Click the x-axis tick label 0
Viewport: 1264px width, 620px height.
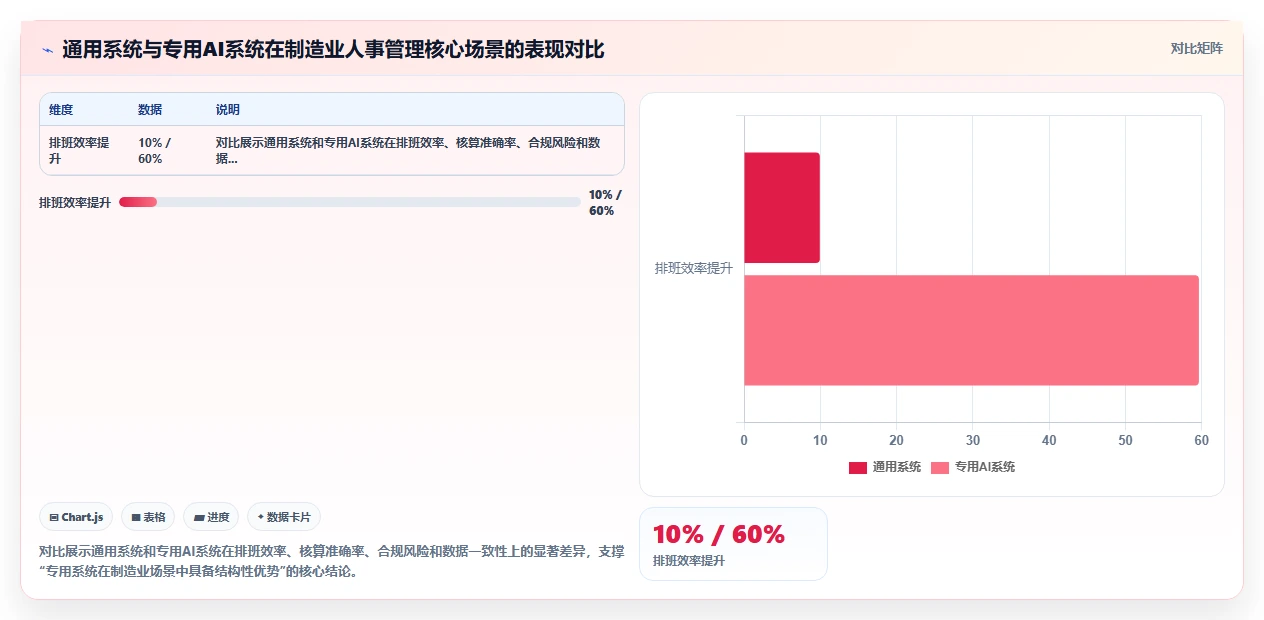[x=744, y=440]
